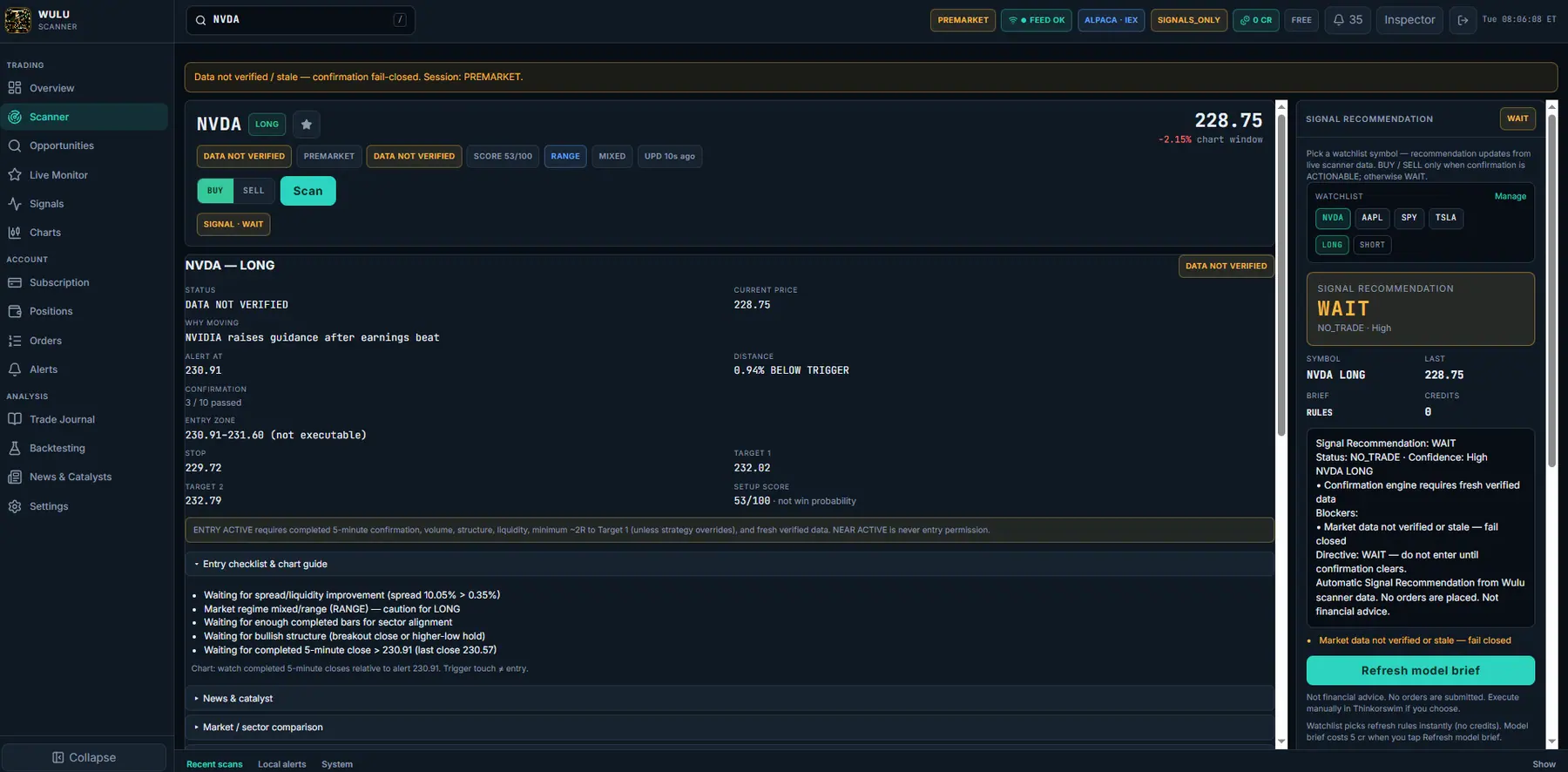
Task: Favorite NVDA with the star icon
Action: pos(307,125)
